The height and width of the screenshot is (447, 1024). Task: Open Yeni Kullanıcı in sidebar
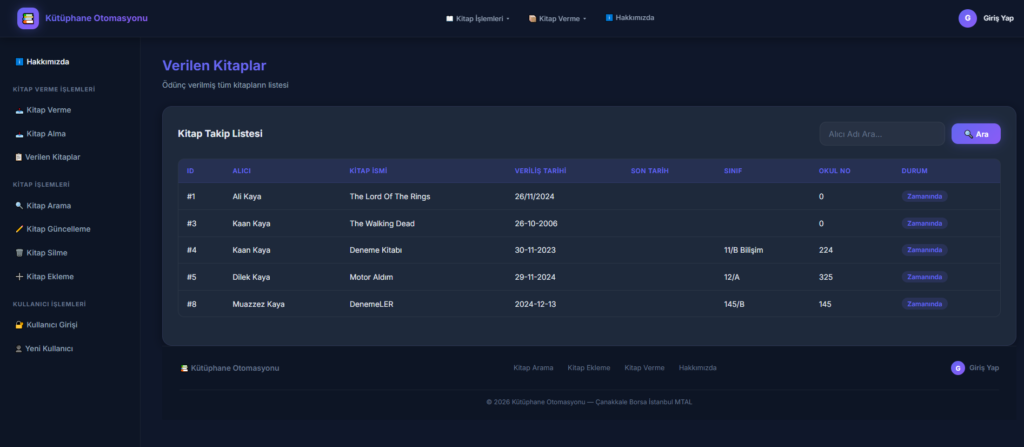pos(48,348)
